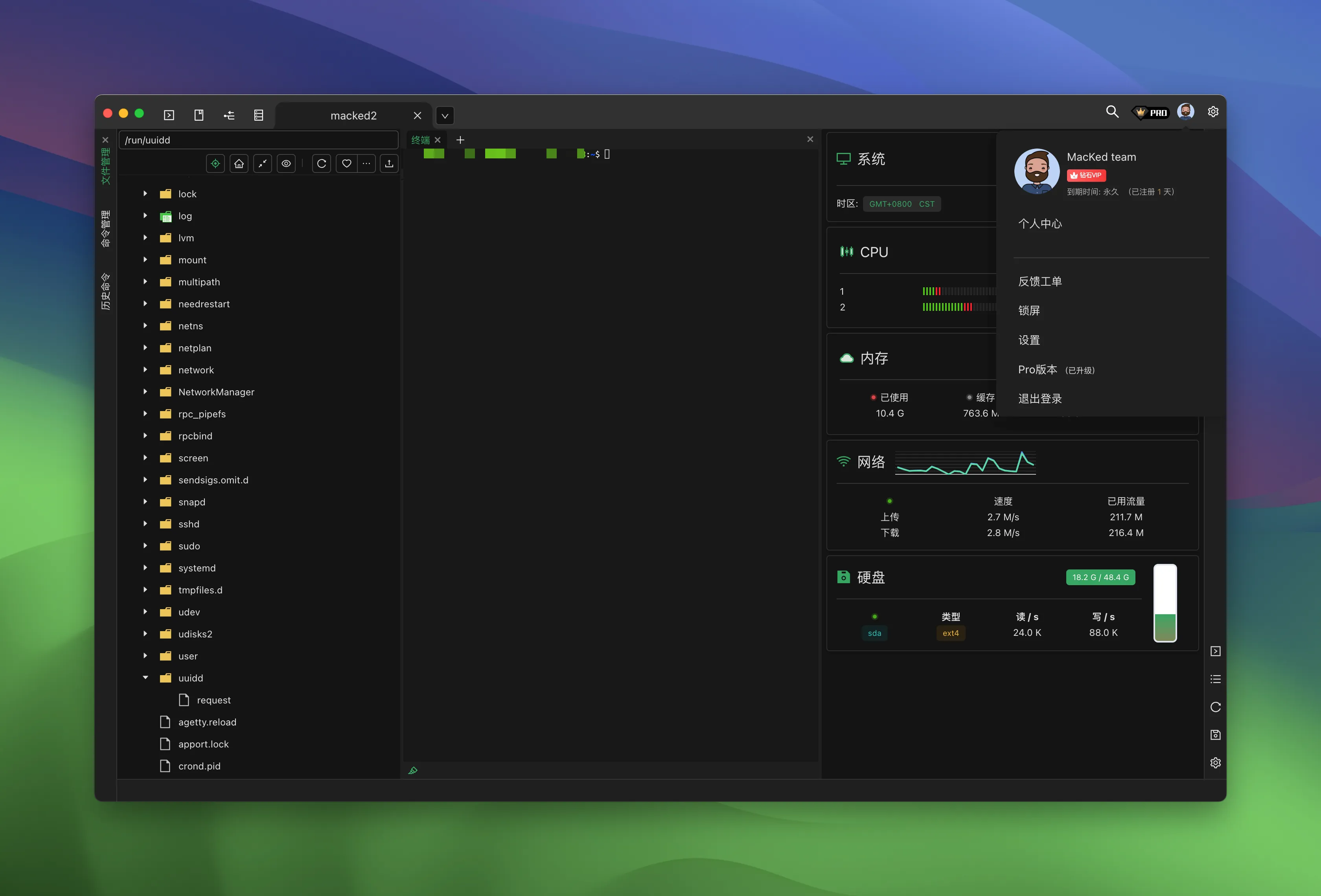Toggle hidden files eye icon

(x=286, y=163)
